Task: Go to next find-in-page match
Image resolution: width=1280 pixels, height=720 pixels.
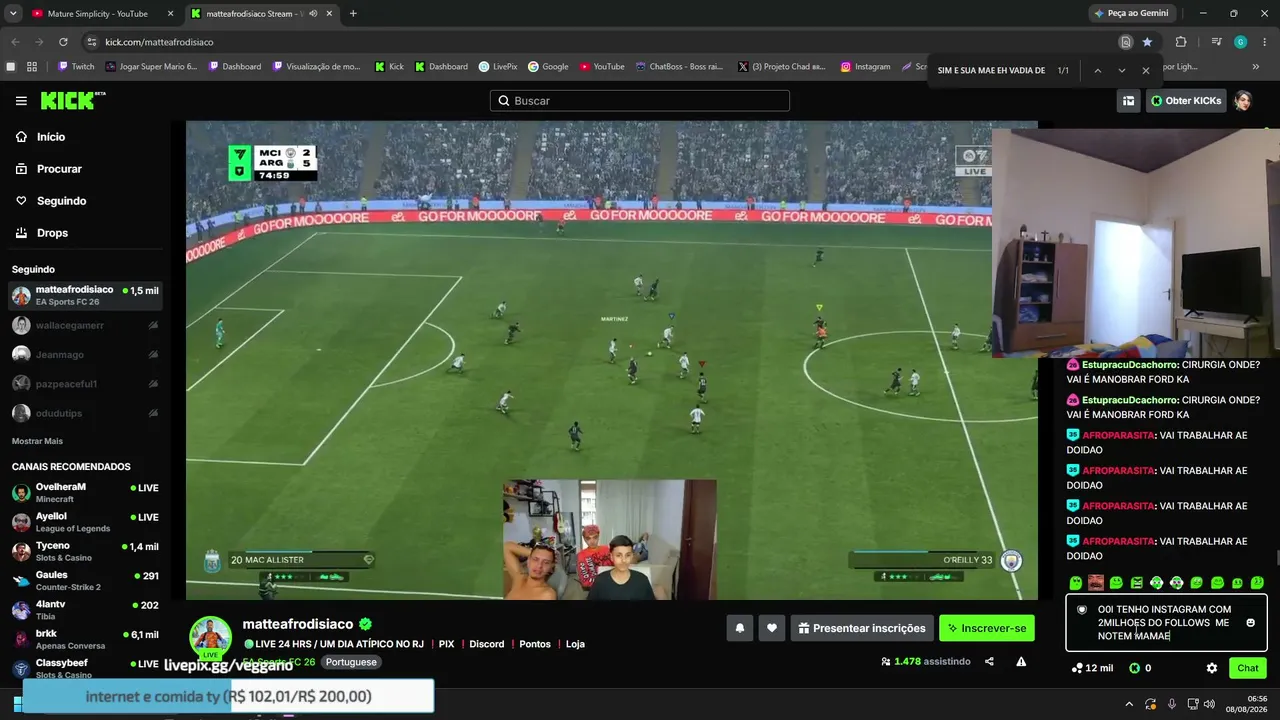Action: pos(1121,71)
